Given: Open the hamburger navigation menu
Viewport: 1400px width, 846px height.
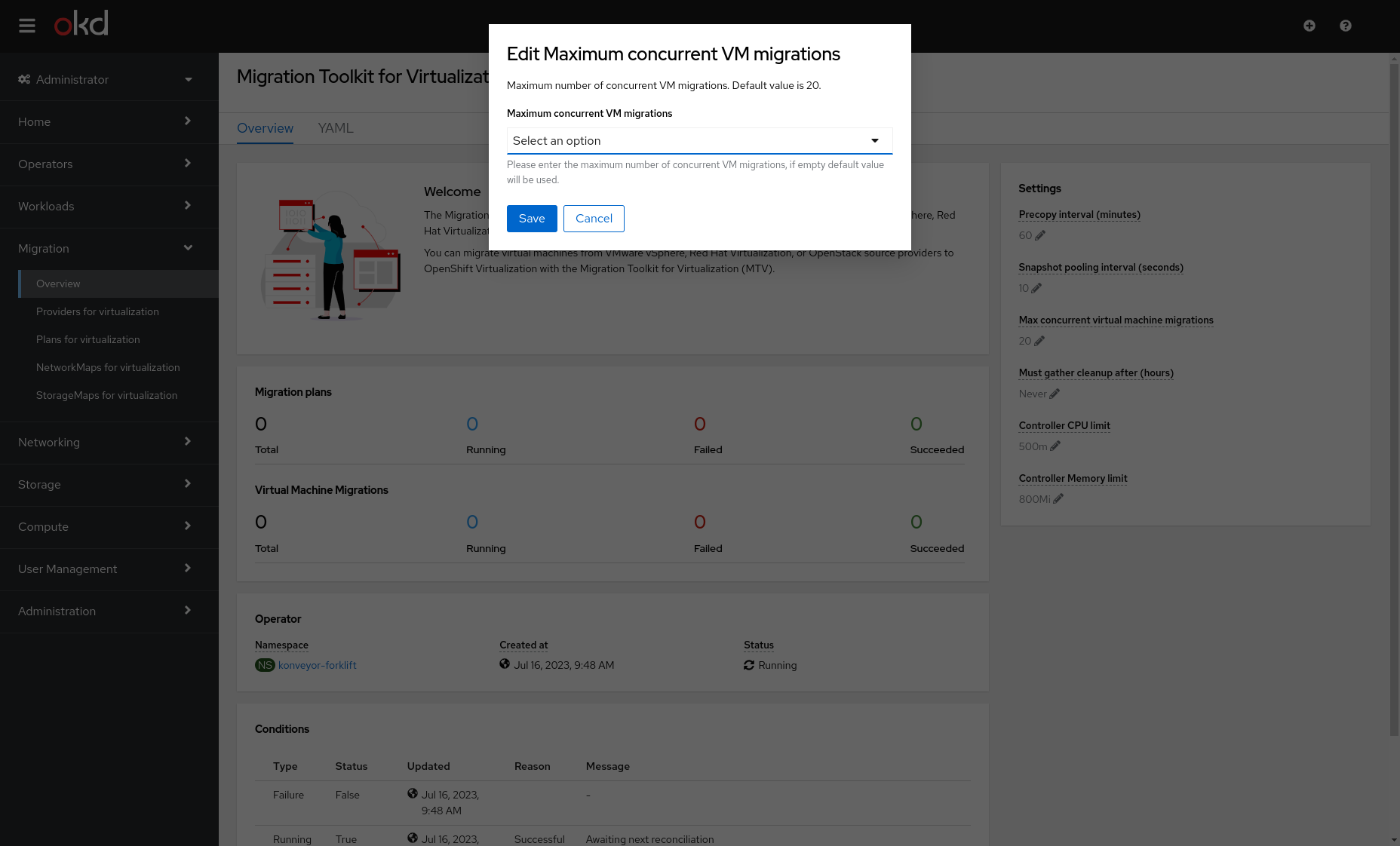Looking at the screenshot, I should [x=27, y=26].
